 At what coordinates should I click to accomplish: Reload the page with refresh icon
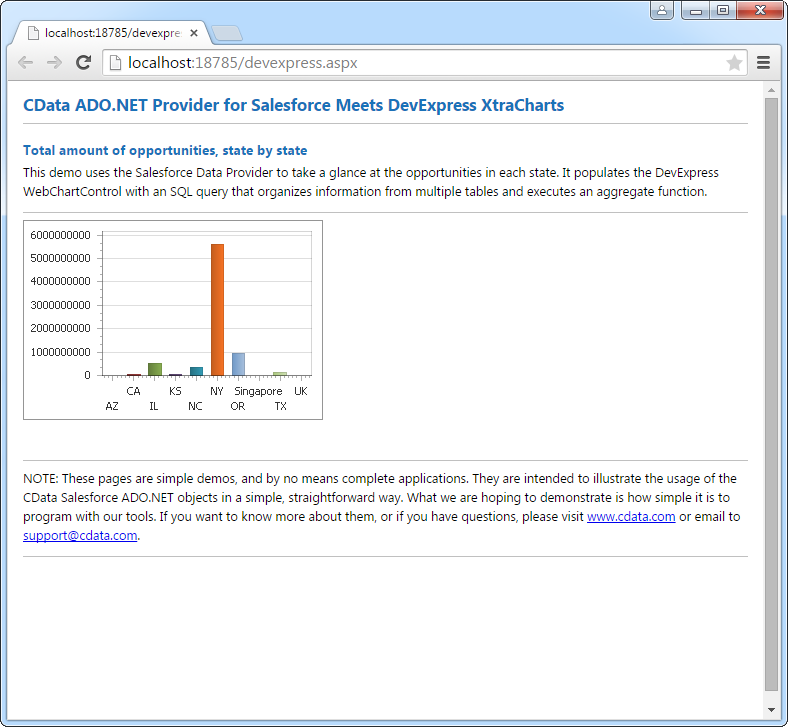click(84, 63)
